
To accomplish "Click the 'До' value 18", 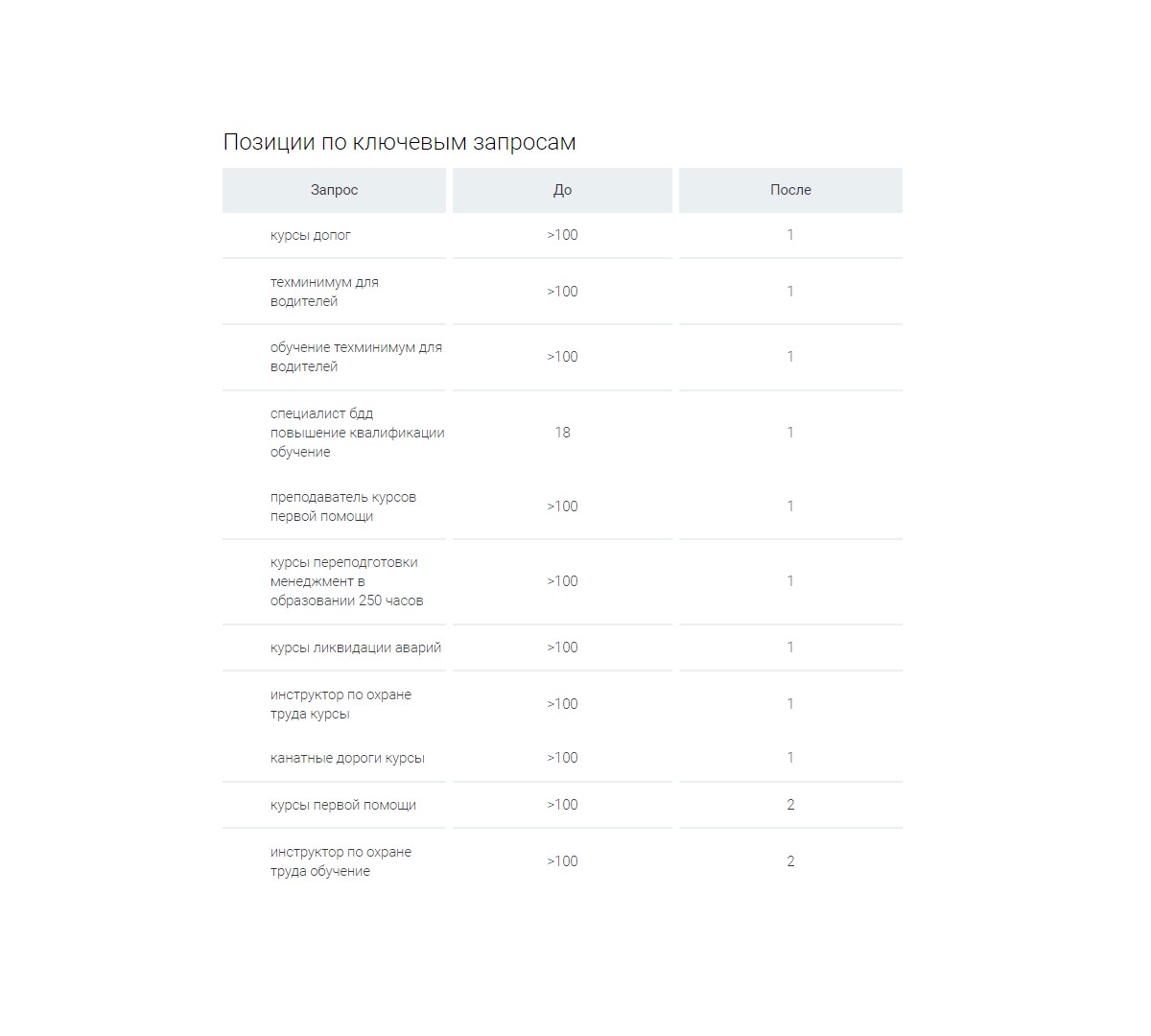I will [562, 433].
